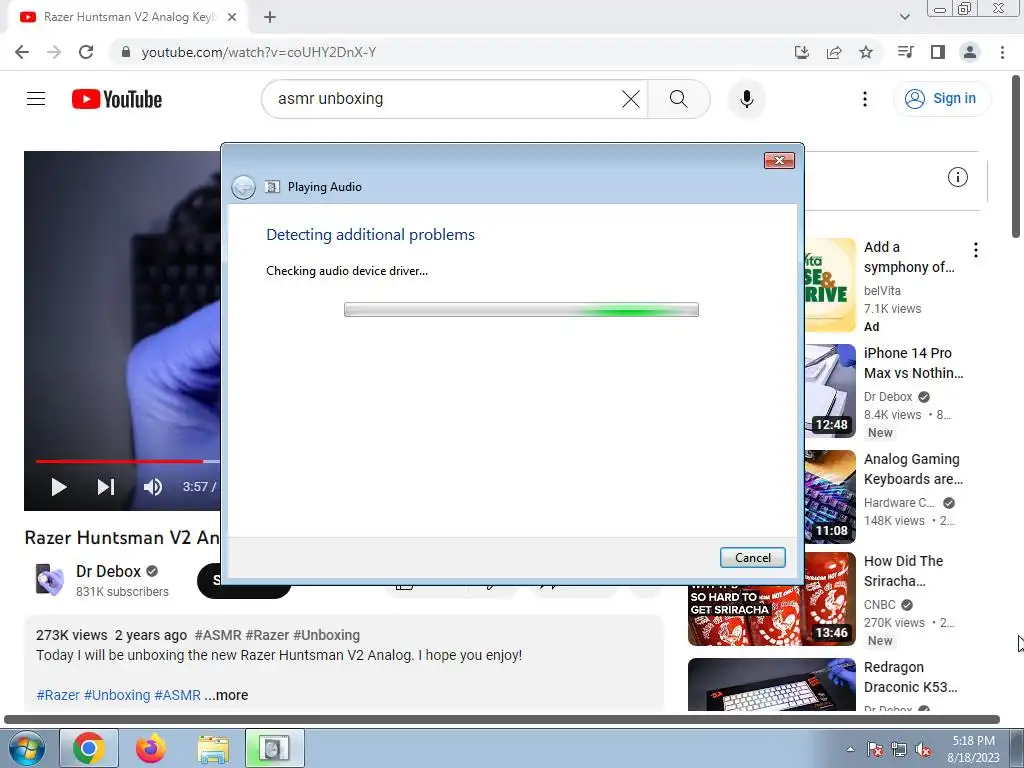Open the YouTube hamburger guide menu

[36, 99]
